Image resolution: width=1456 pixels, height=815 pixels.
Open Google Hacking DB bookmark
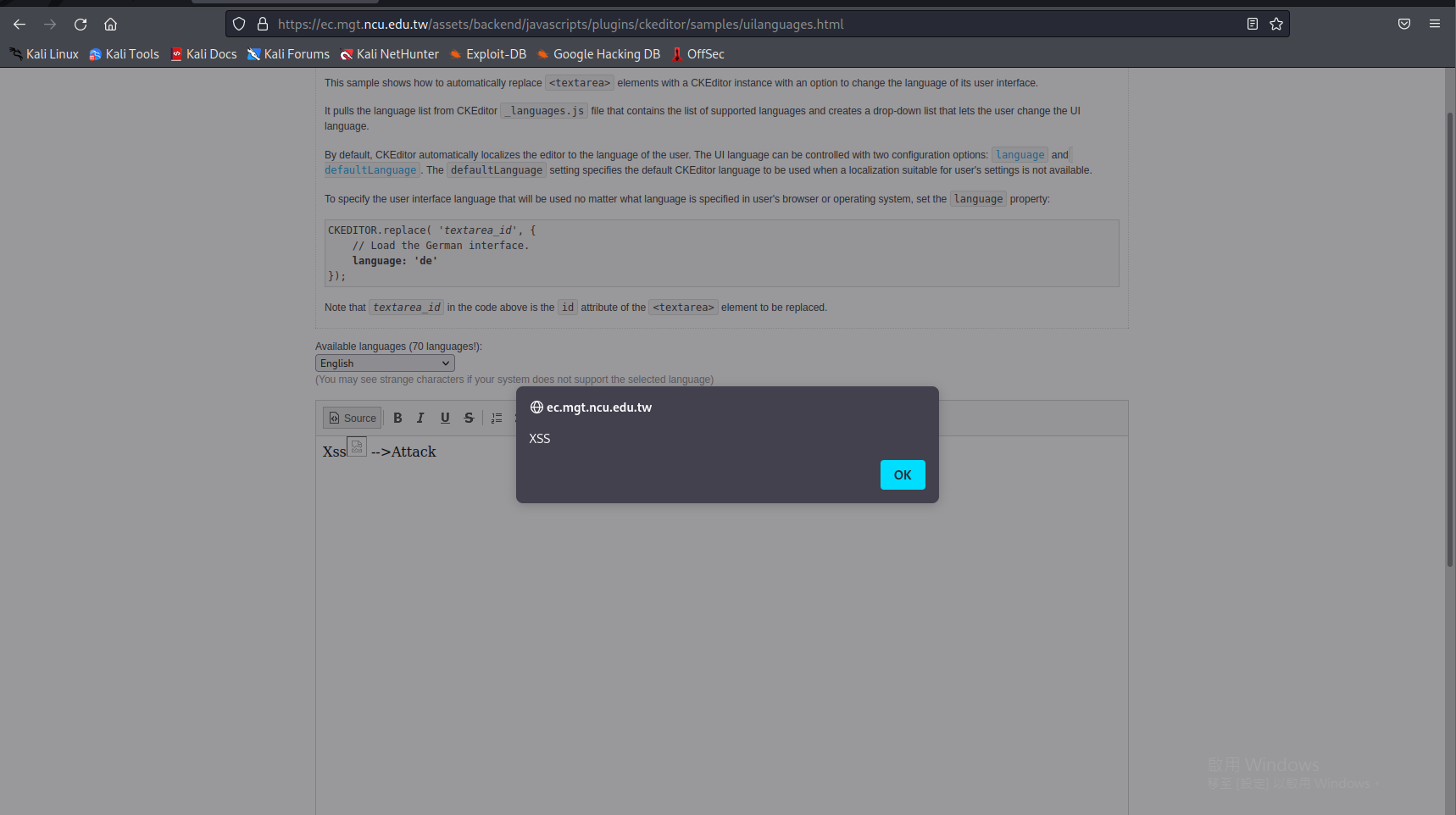point(598,54)
